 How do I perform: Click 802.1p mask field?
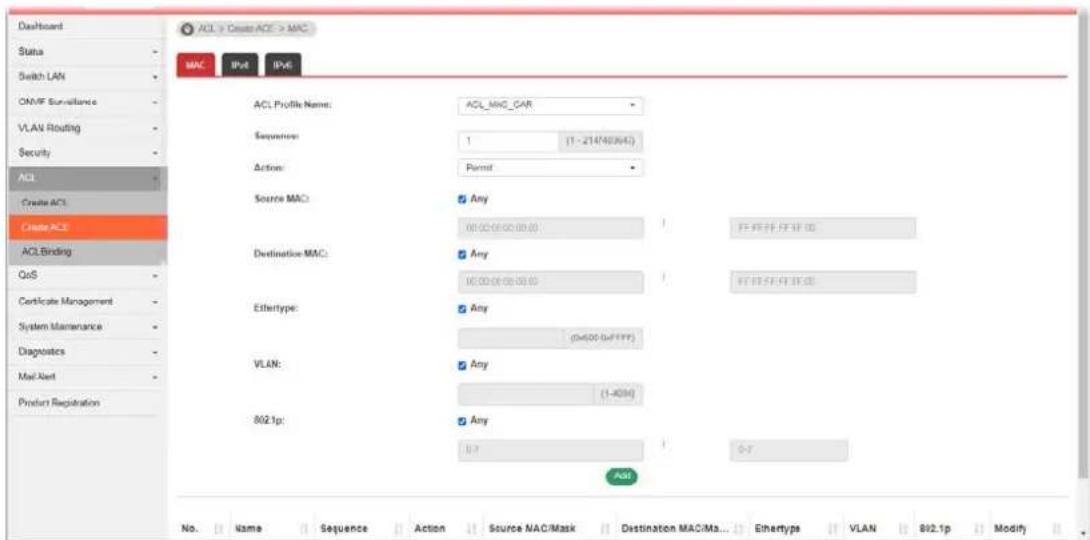788,450
